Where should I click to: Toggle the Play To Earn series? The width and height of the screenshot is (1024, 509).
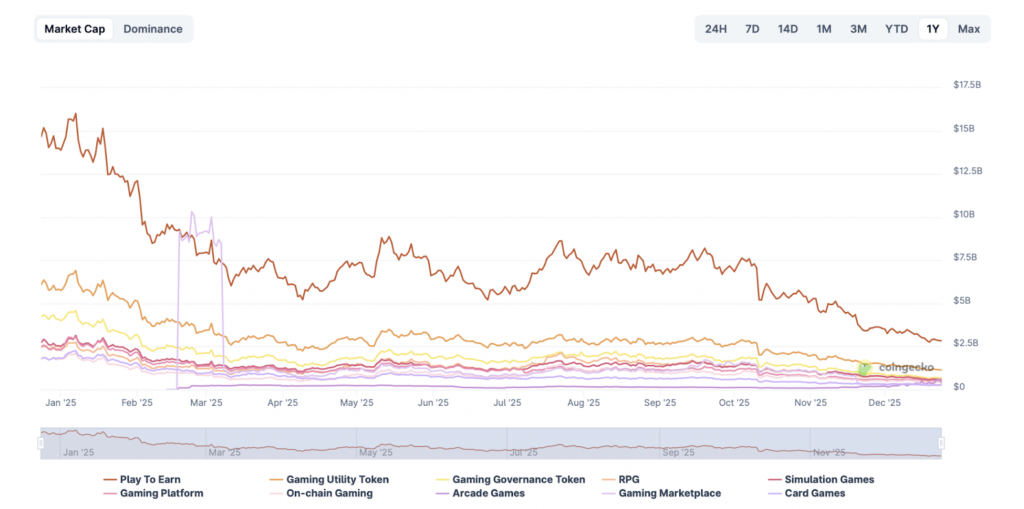pyautogui.click(x=149, y=479)
